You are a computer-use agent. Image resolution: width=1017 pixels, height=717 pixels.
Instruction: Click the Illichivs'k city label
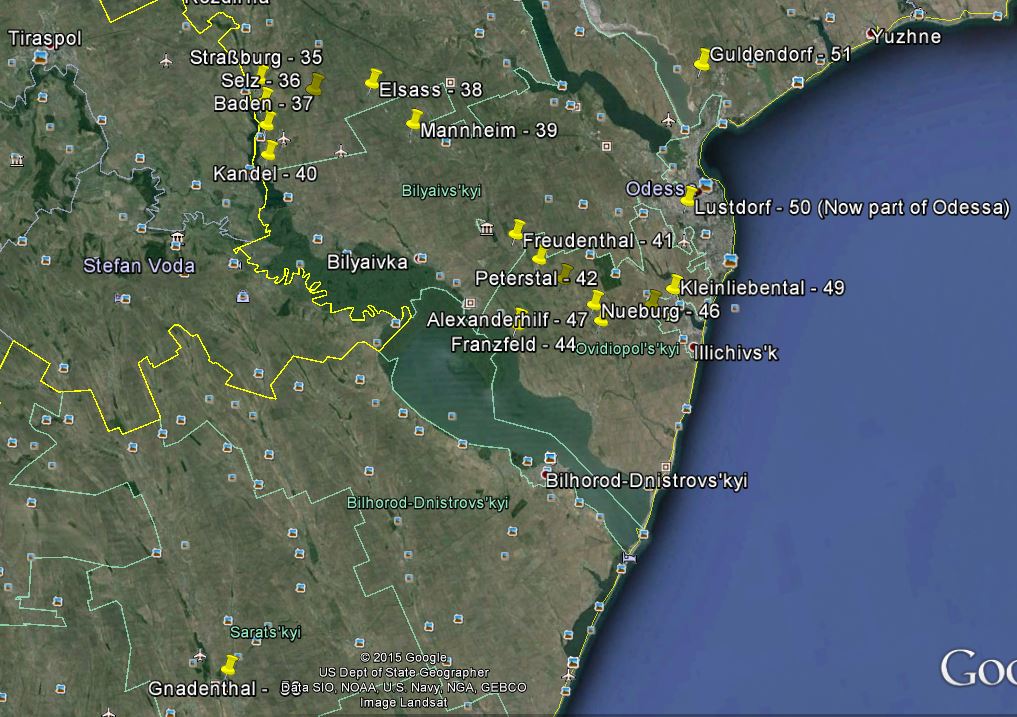[x=738, y=353]
